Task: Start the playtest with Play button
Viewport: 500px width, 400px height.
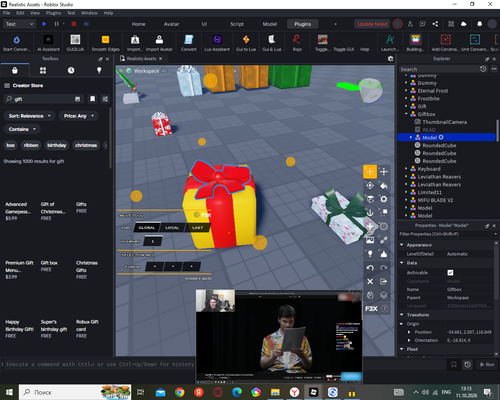Action: (x=44, y=24)
